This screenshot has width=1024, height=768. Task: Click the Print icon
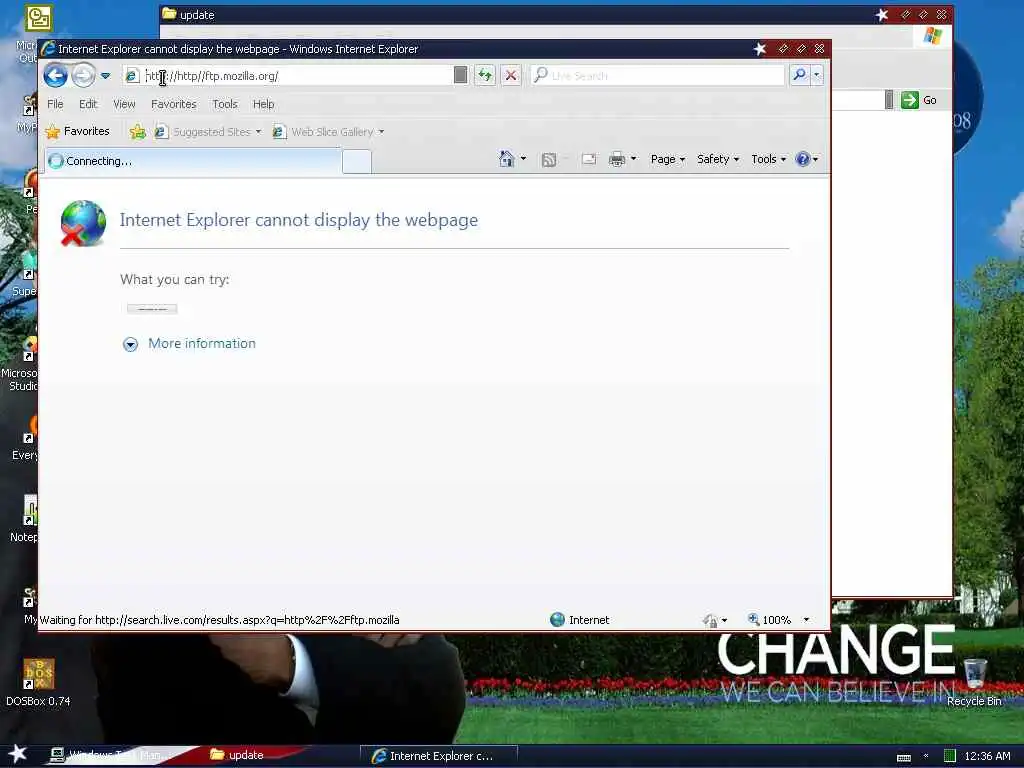616,159
